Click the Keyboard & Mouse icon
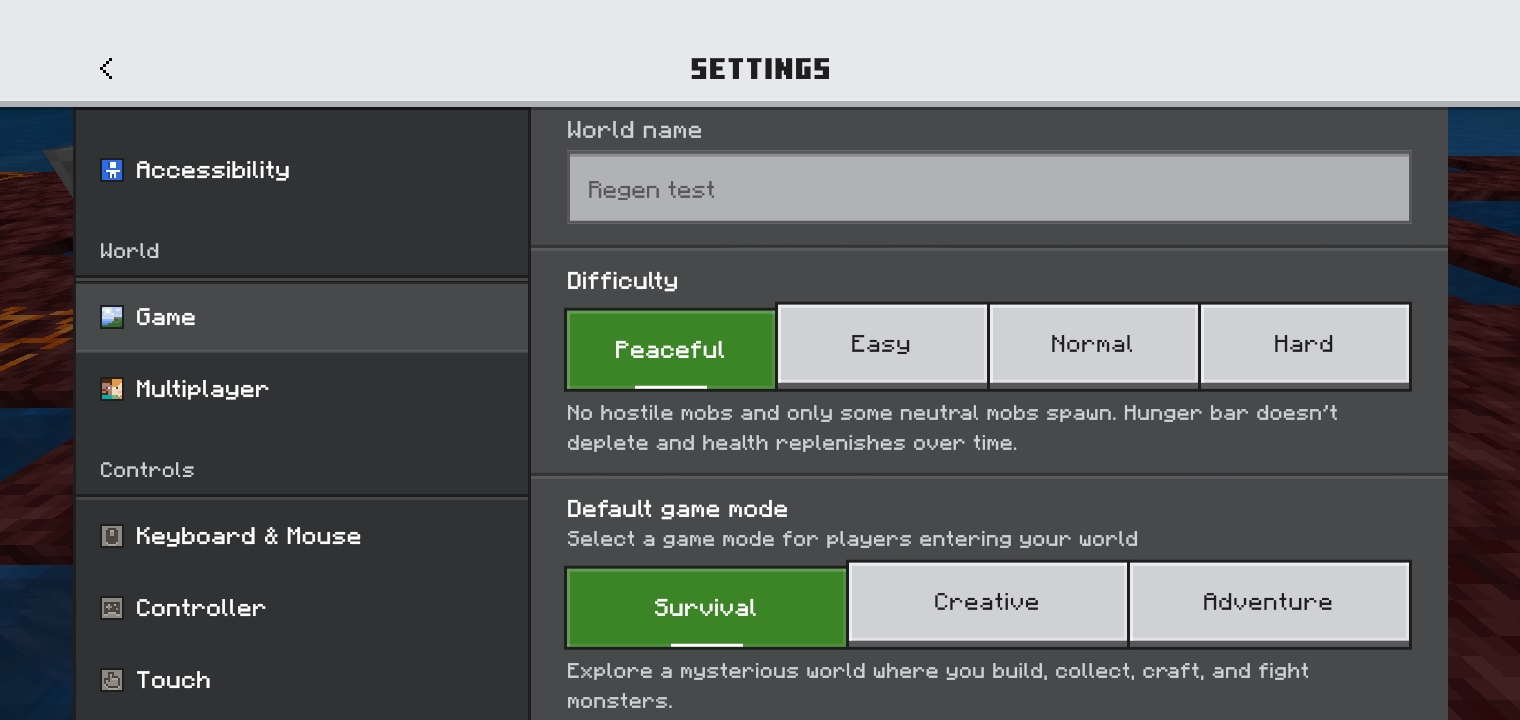Screen dimensions: 1520x720 (112, 536)
